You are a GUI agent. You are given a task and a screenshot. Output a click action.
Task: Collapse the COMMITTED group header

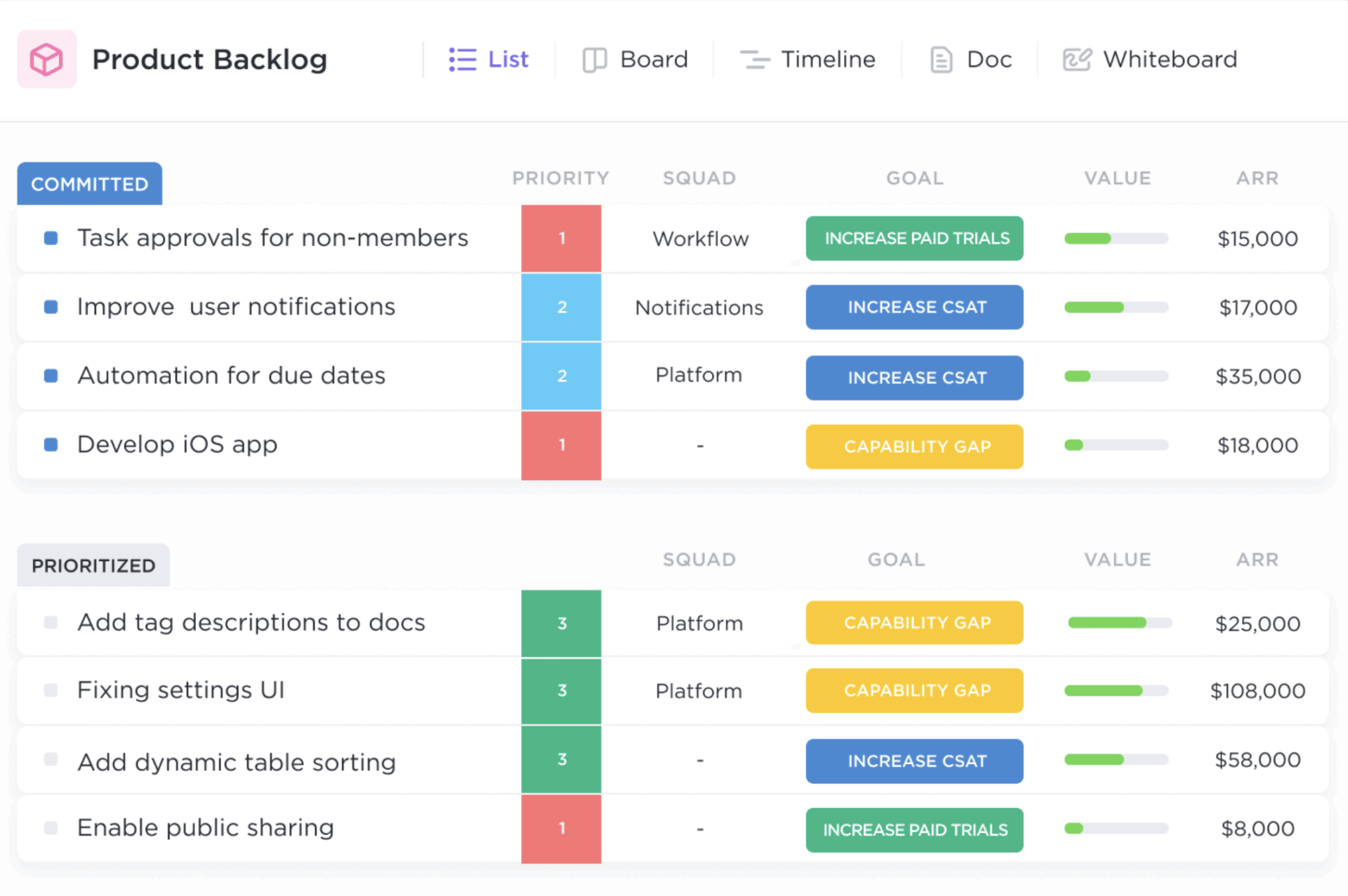[90, 184]
